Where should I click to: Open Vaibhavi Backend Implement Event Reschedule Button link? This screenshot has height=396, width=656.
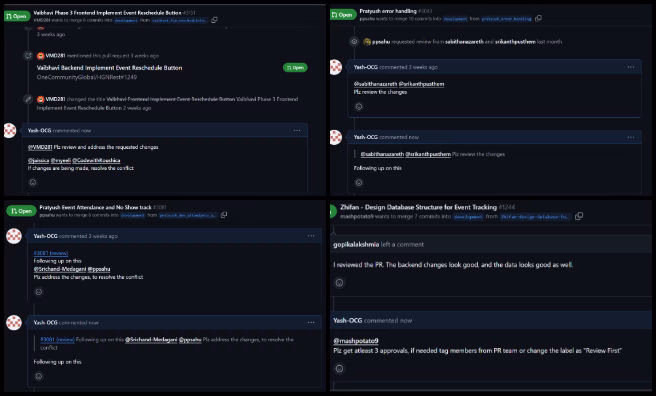tap(109, 68)
